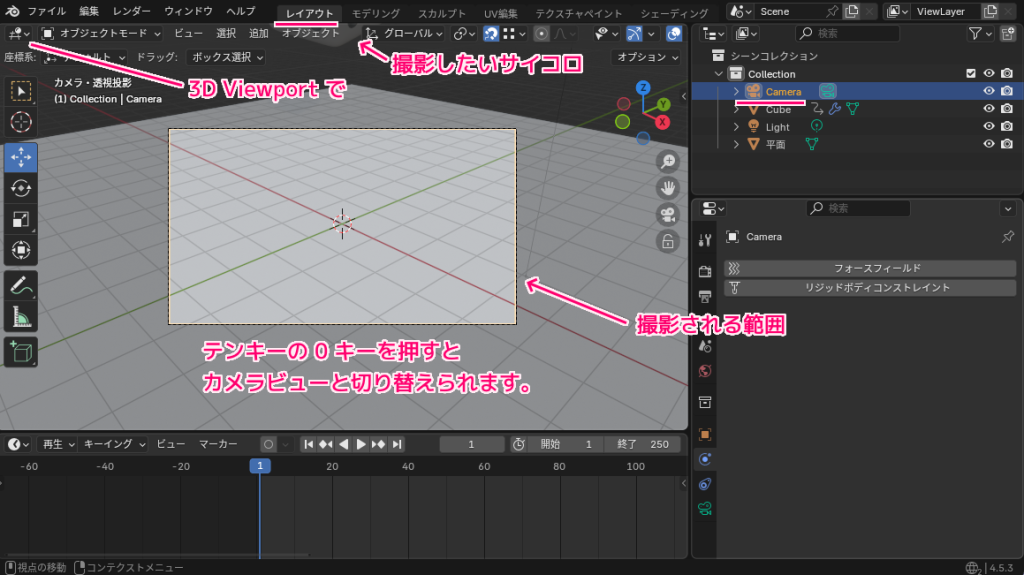Select the Rotate tool in the toolbar
Viewport: 1024px width, 575px height.
(x=21, y=188)
